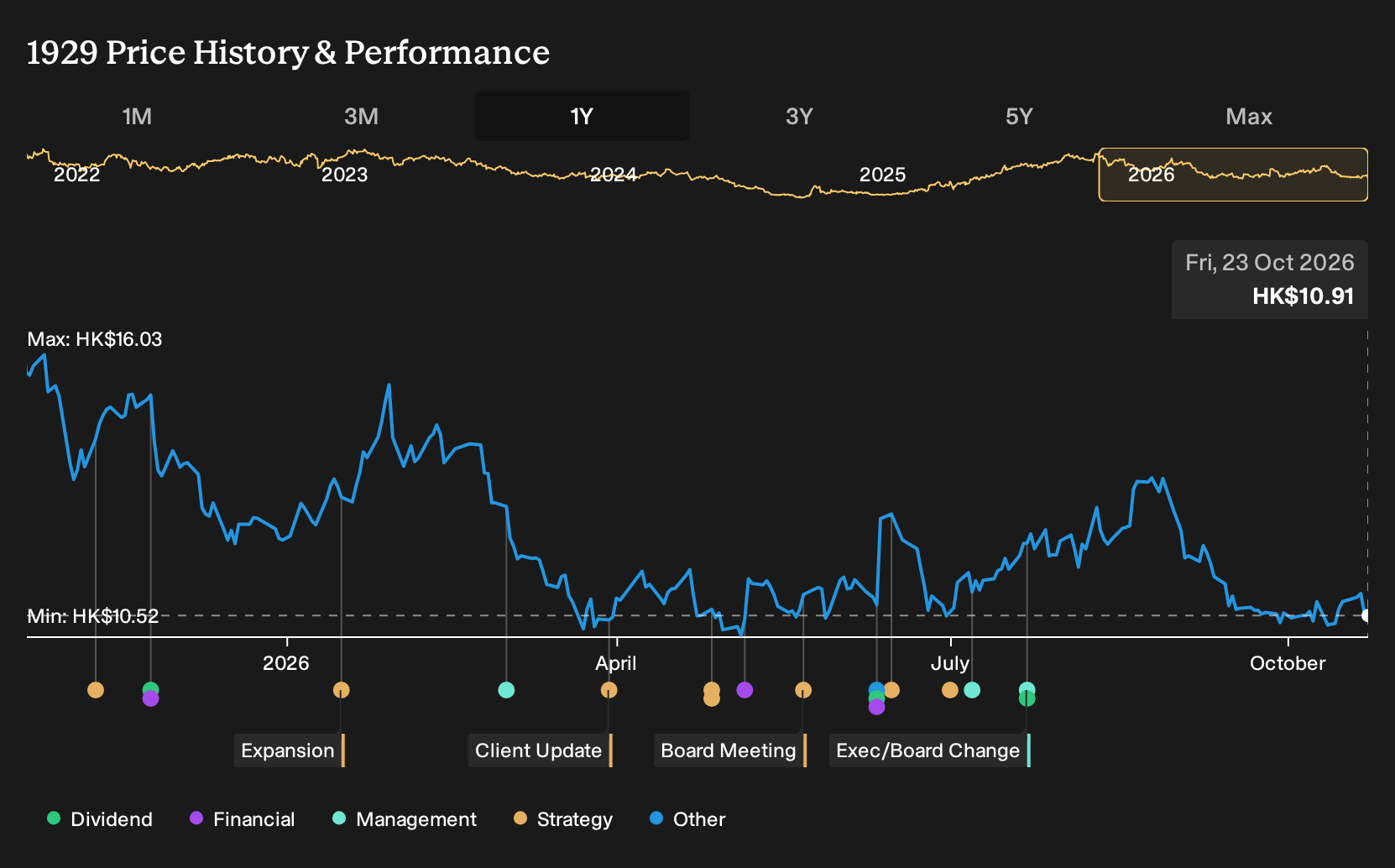
Task: Toggle Management events in the legend
Action: coord(405,819)
